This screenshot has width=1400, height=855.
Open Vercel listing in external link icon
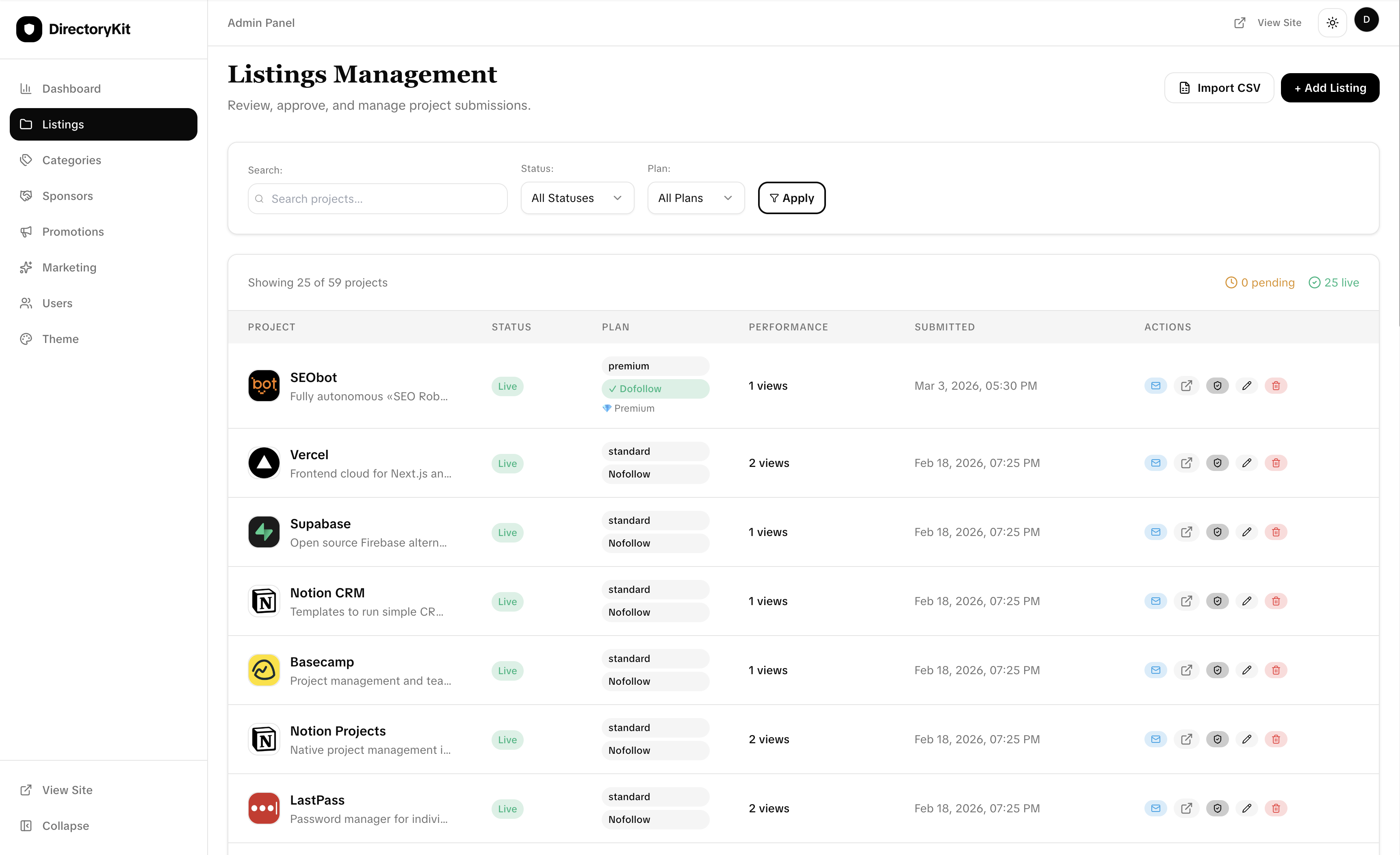click(x=1186, y=463)
